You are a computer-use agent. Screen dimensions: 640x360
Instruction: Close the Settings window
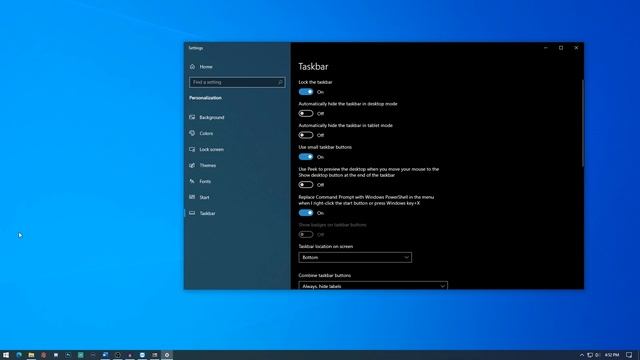click(x=576, y=48)
